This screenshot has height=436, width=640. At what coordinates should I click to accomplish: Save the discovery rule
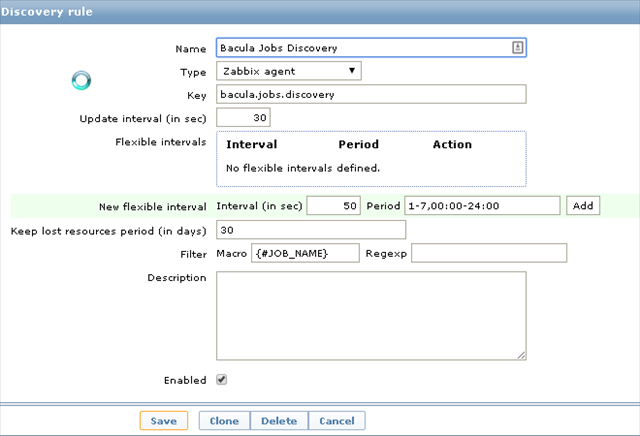tap(164, 421)
